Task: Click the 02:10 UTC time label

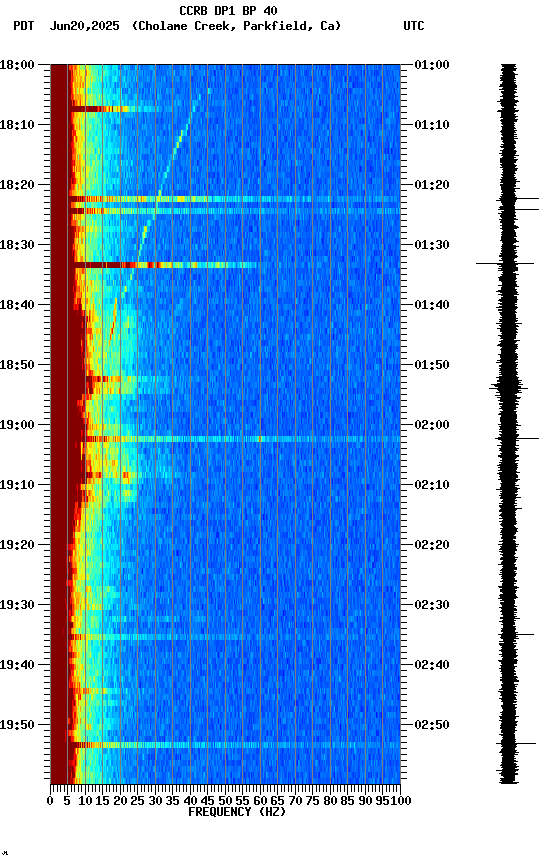Action: [x=432, y=485]
